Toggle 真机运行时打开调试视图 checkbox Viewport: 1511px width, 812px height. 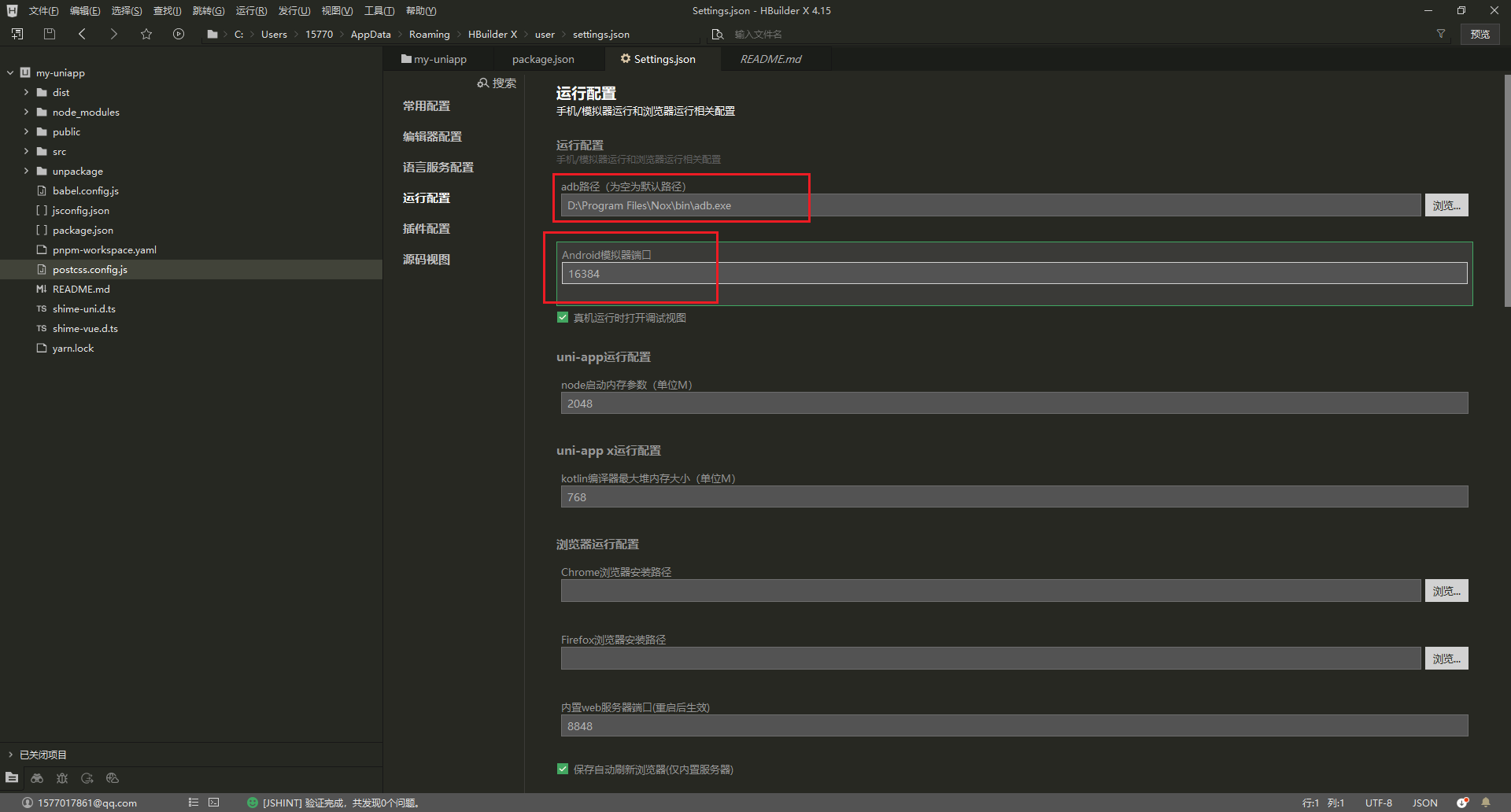(x=563, y=318)
